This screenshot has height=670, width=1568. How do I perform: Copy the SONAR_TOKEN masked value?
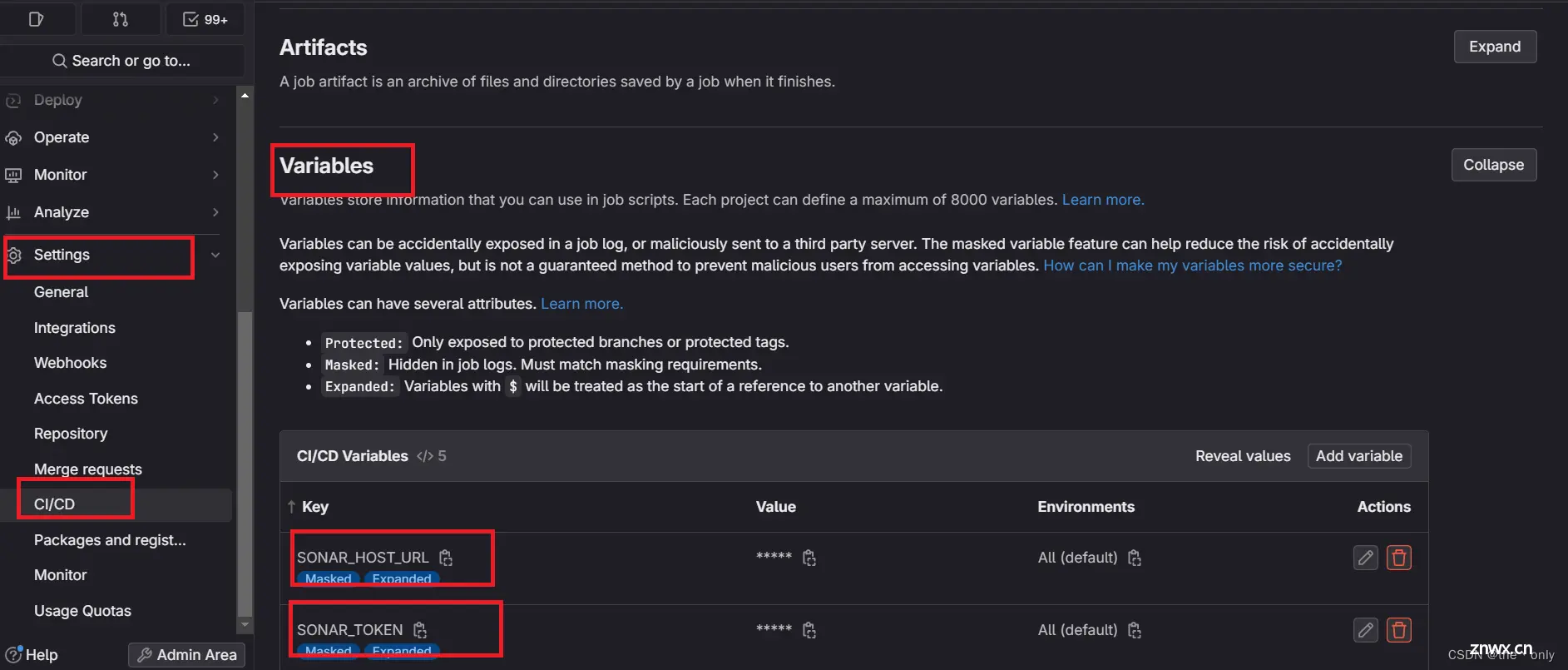pos(809,630)
